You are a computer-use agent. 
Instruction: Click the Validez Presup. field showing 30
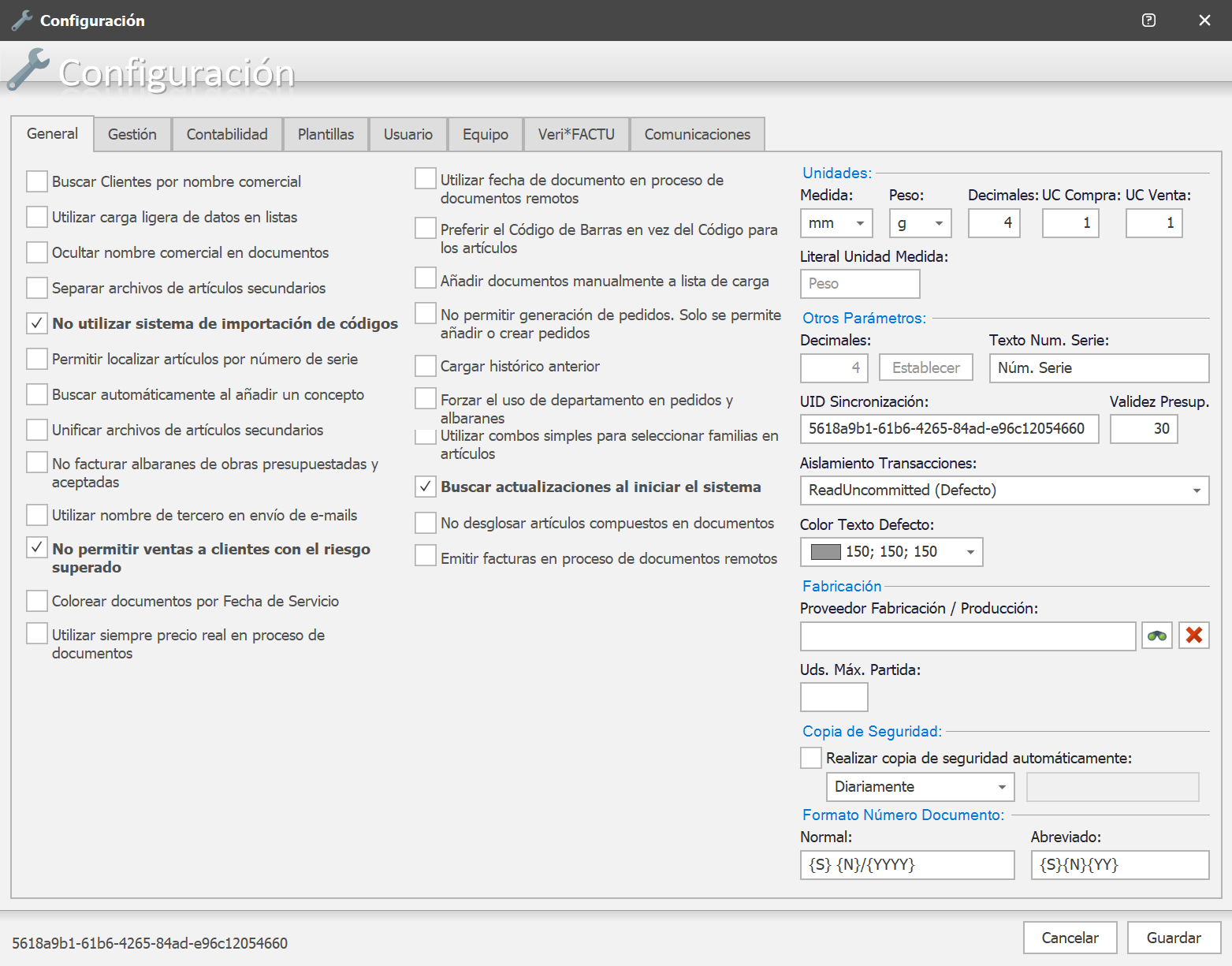click(1144, 429)
